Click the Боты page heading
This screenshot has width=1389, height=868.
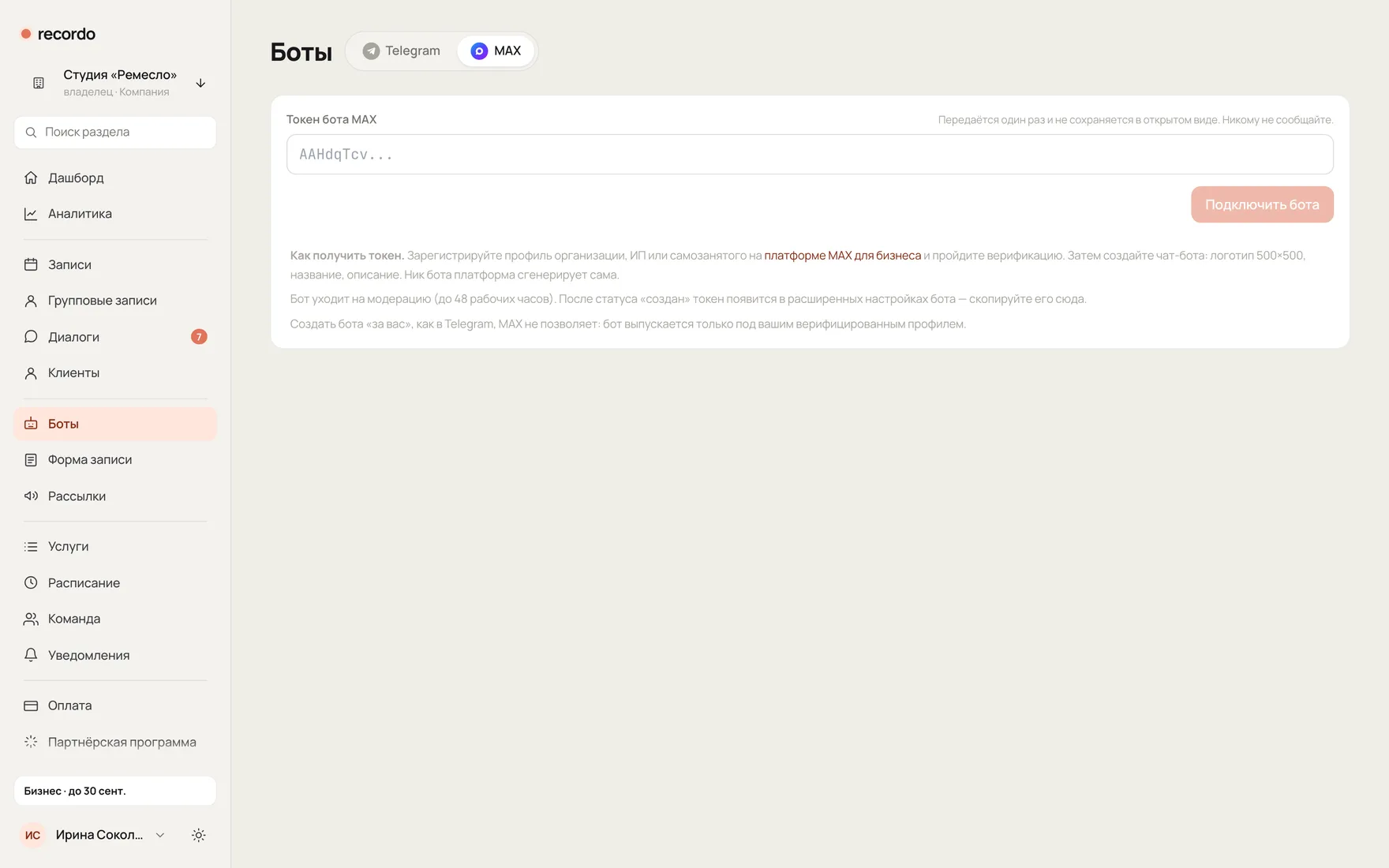tap(301, 51)
